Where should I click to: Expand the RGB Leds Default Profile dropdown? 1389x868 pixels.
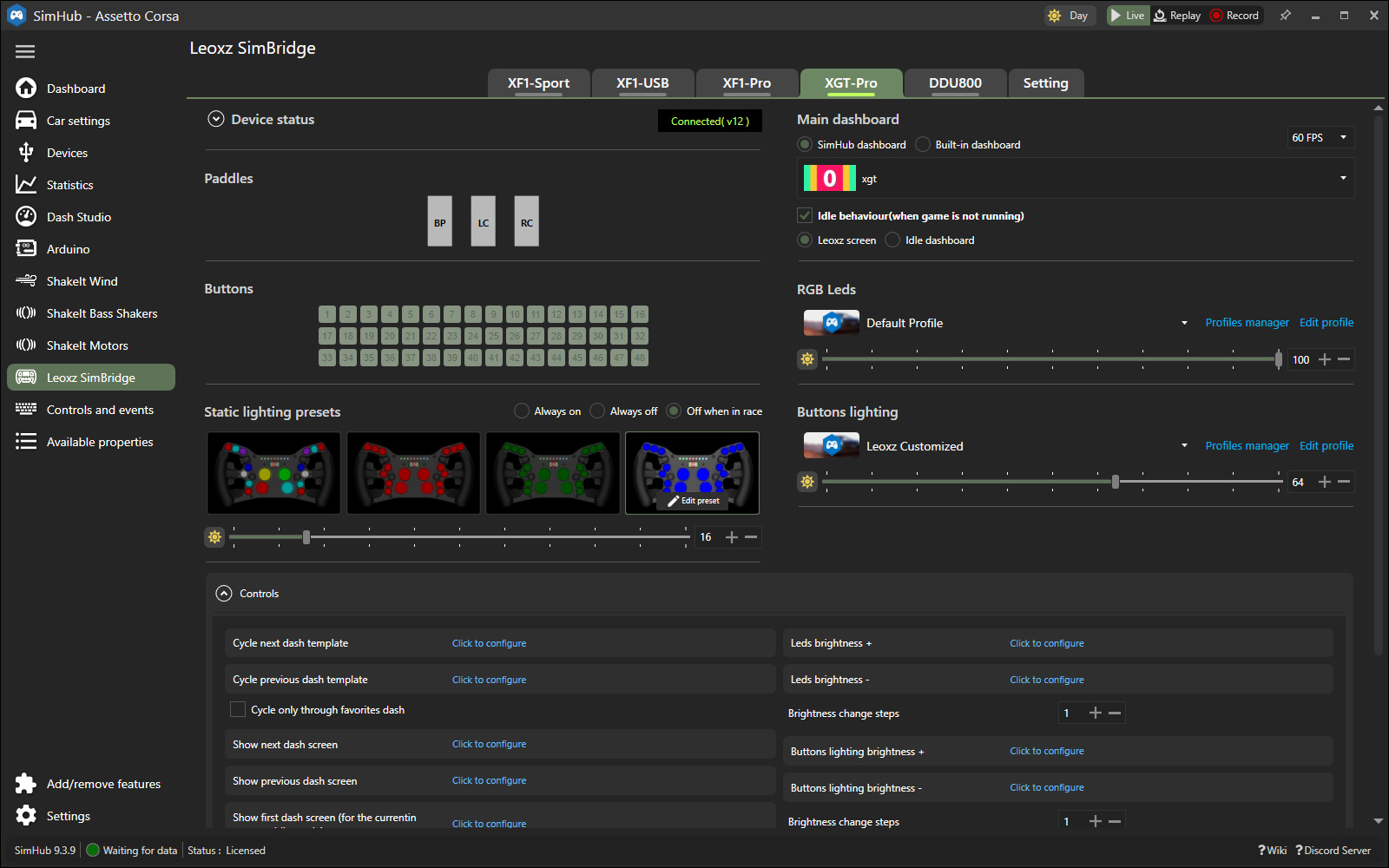(x=1184, y=323)
